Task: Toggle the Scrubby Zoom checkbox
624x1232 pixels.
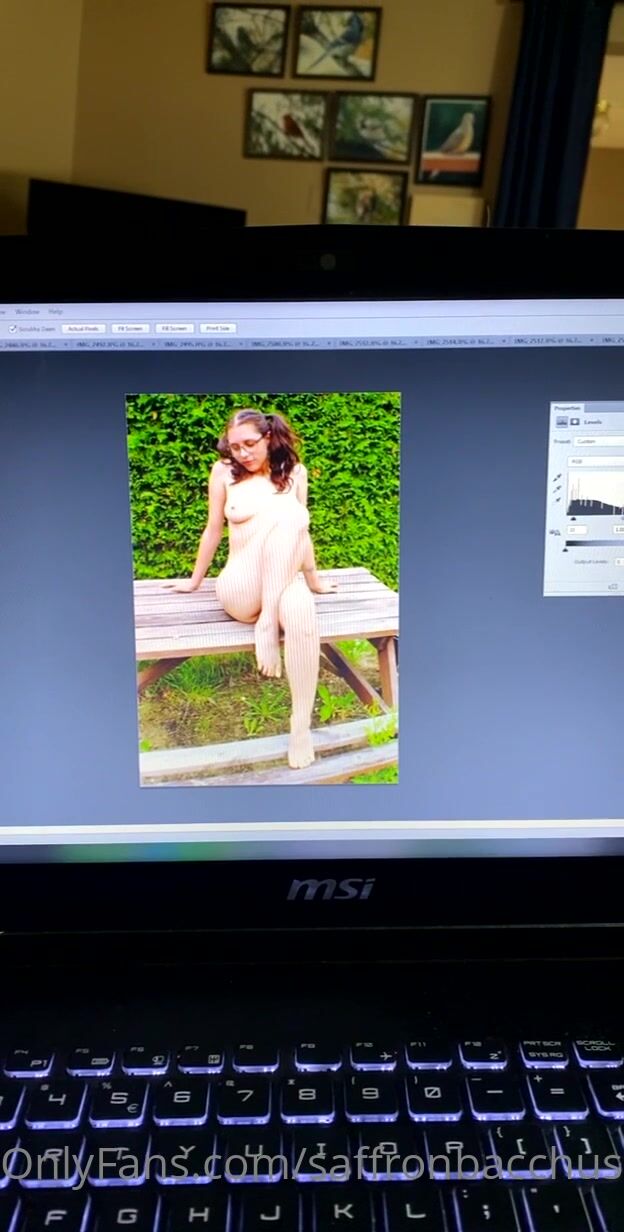Action: click(13, 328)
